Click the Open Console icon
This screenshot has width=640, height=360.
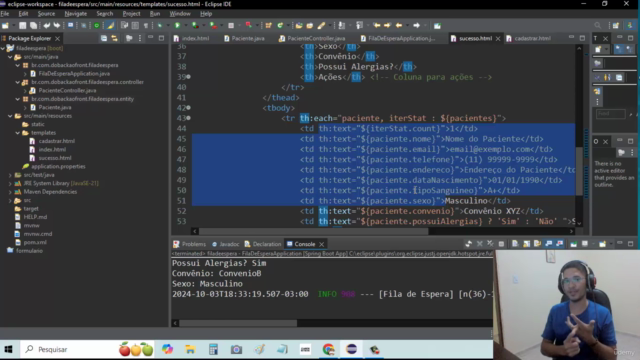tap(602, 244)
